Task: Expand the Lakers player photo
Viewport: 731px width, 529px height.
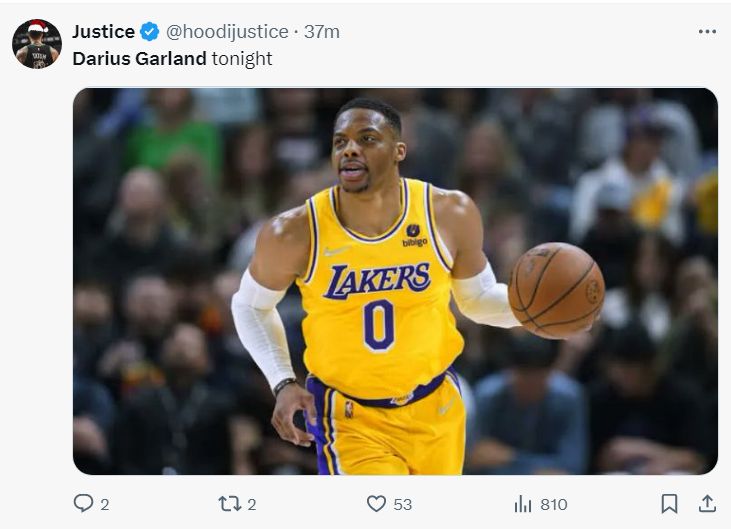Action: click(395, 281)
